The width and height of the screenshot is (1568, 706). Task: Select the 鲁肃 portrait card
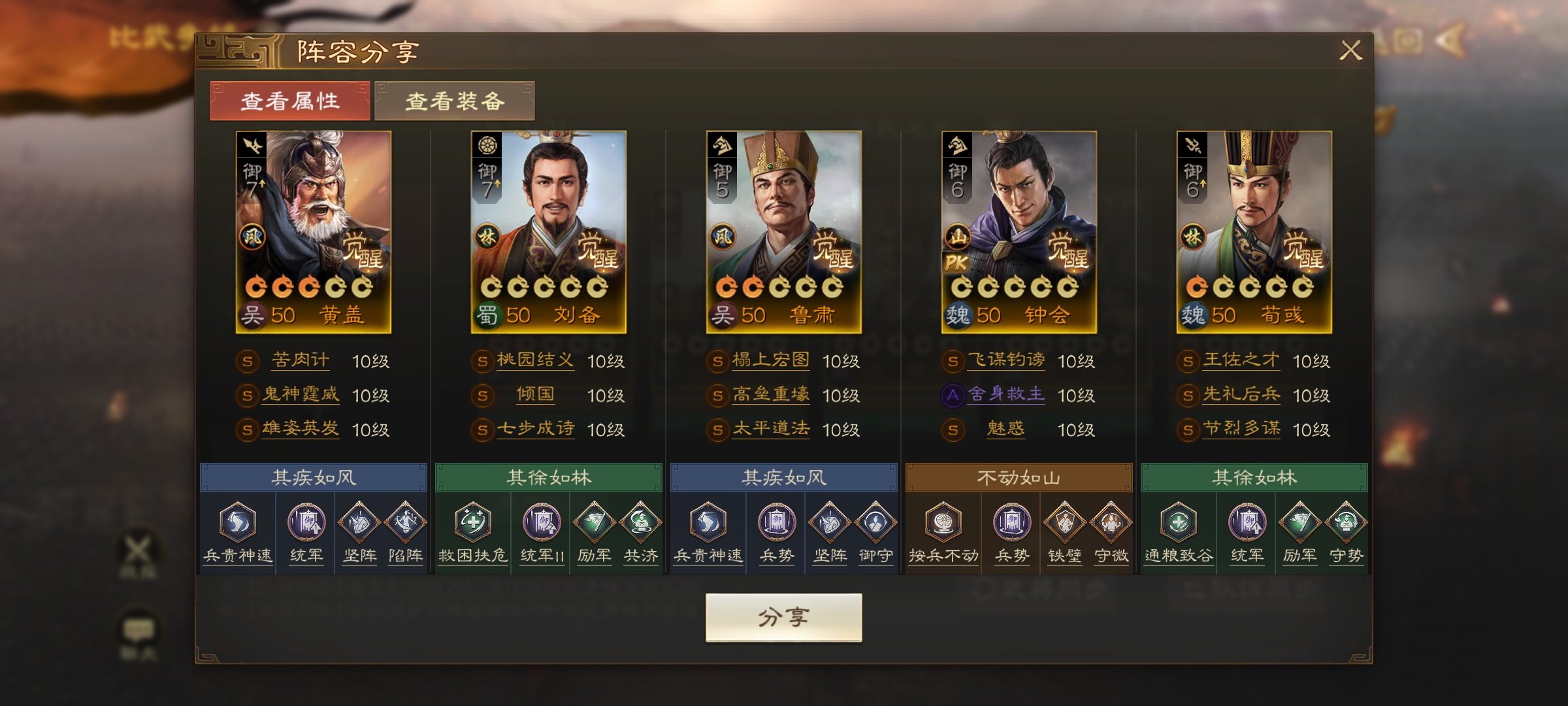784,232
